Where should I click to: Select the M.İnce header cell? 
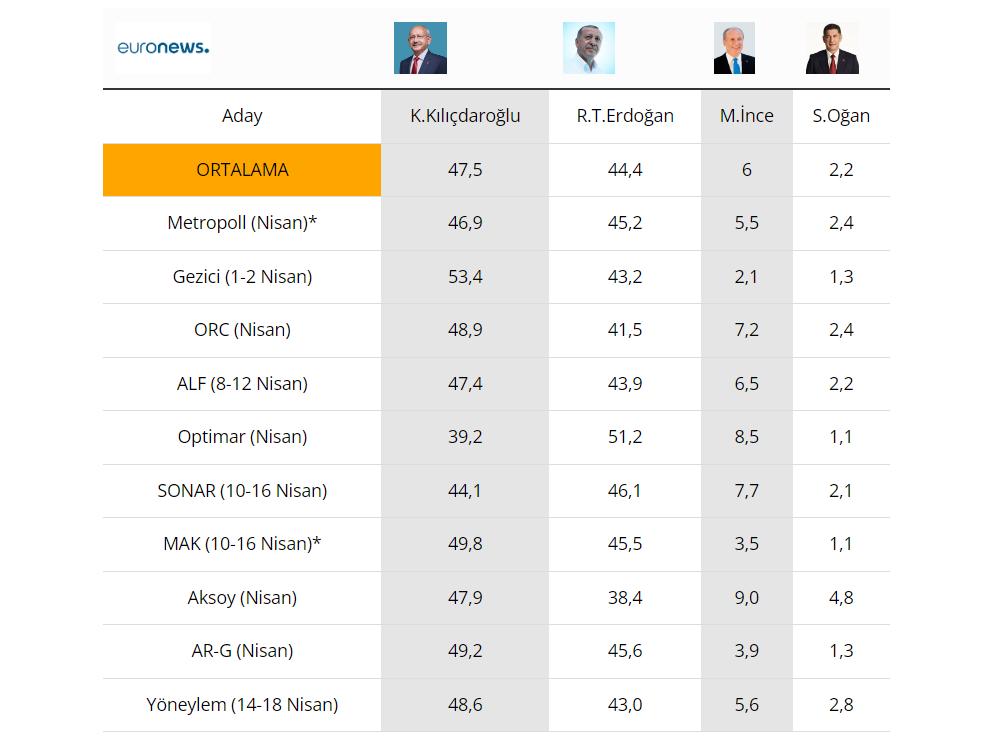pyautogui.click(x=746, y=116)
